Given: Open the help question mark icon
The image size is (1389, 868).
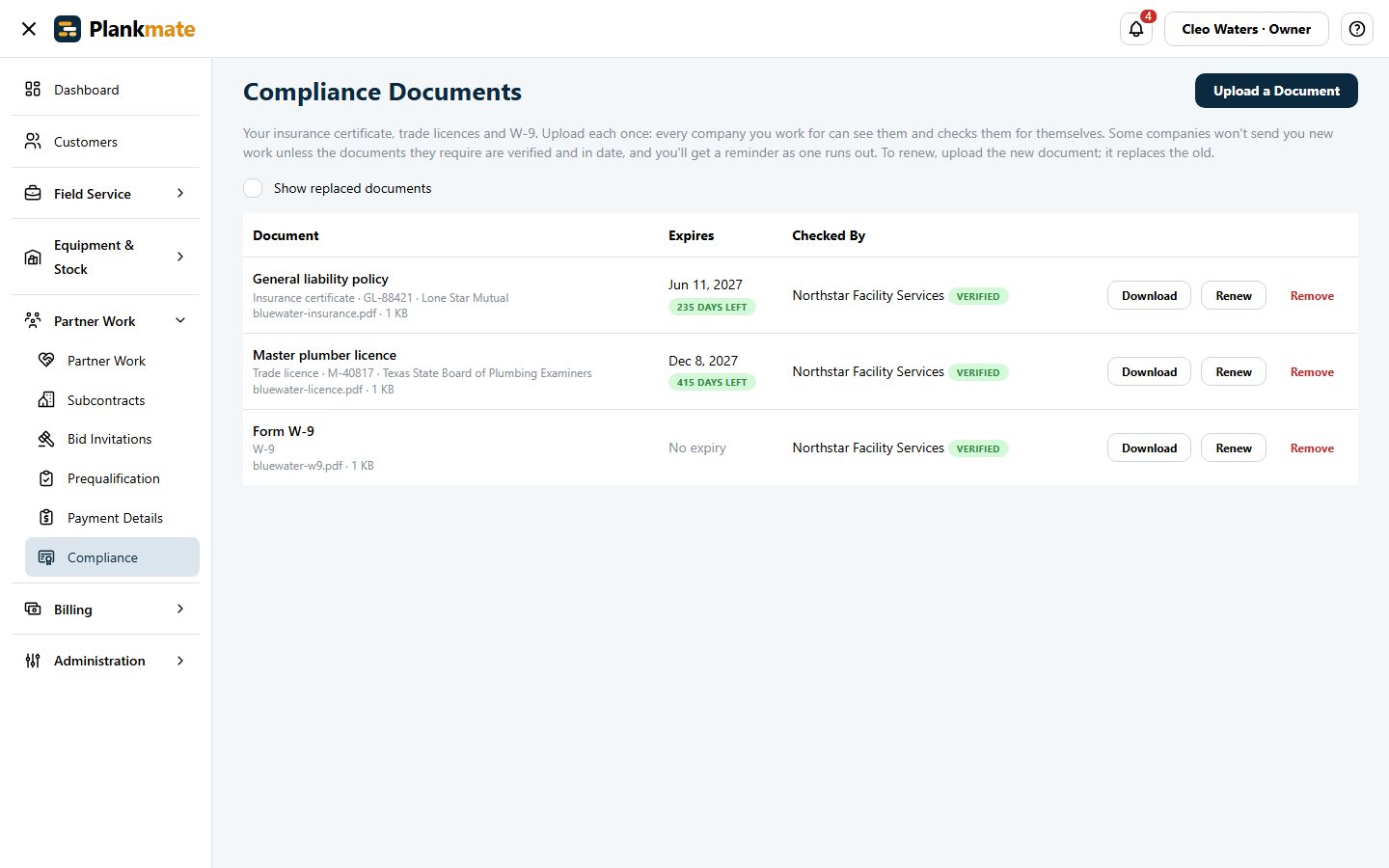Looking at the screenshot, I should pyautogui.click(x=1357, y=29).
